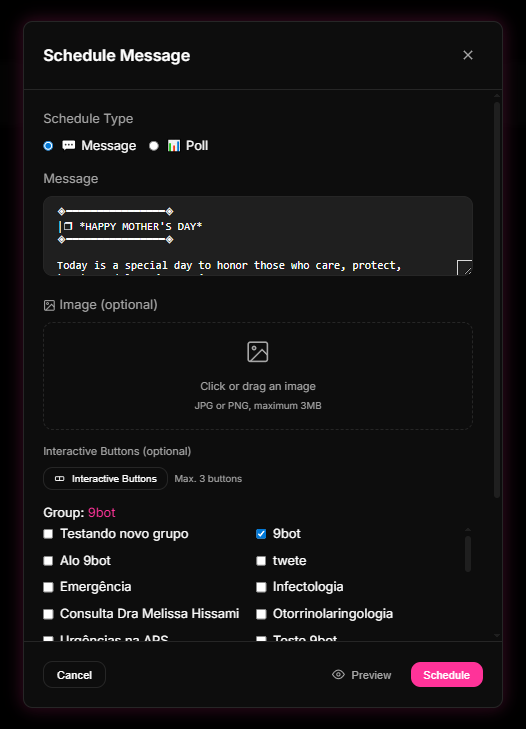
Task: Click the message textarea resize handle
Action: tap(465, 268)
